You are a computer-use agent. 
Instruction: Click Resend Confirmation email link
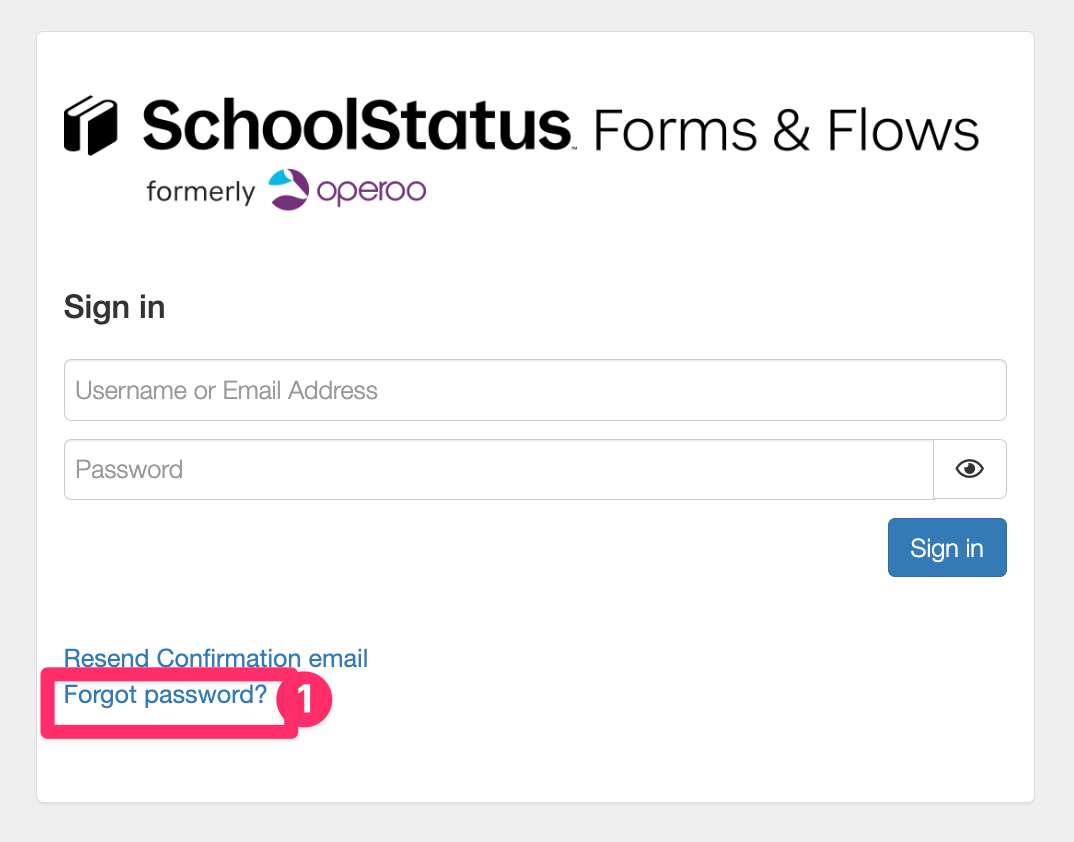[215, 658]
